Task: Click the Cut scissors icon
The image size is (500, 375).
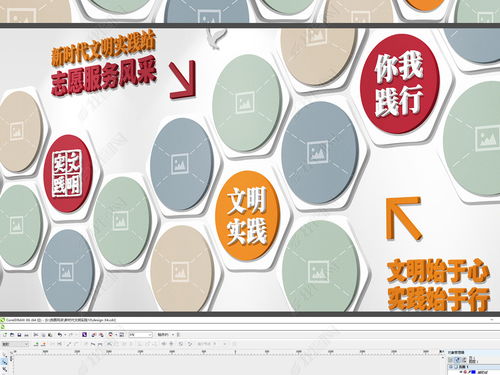Action: click(36, 335)
